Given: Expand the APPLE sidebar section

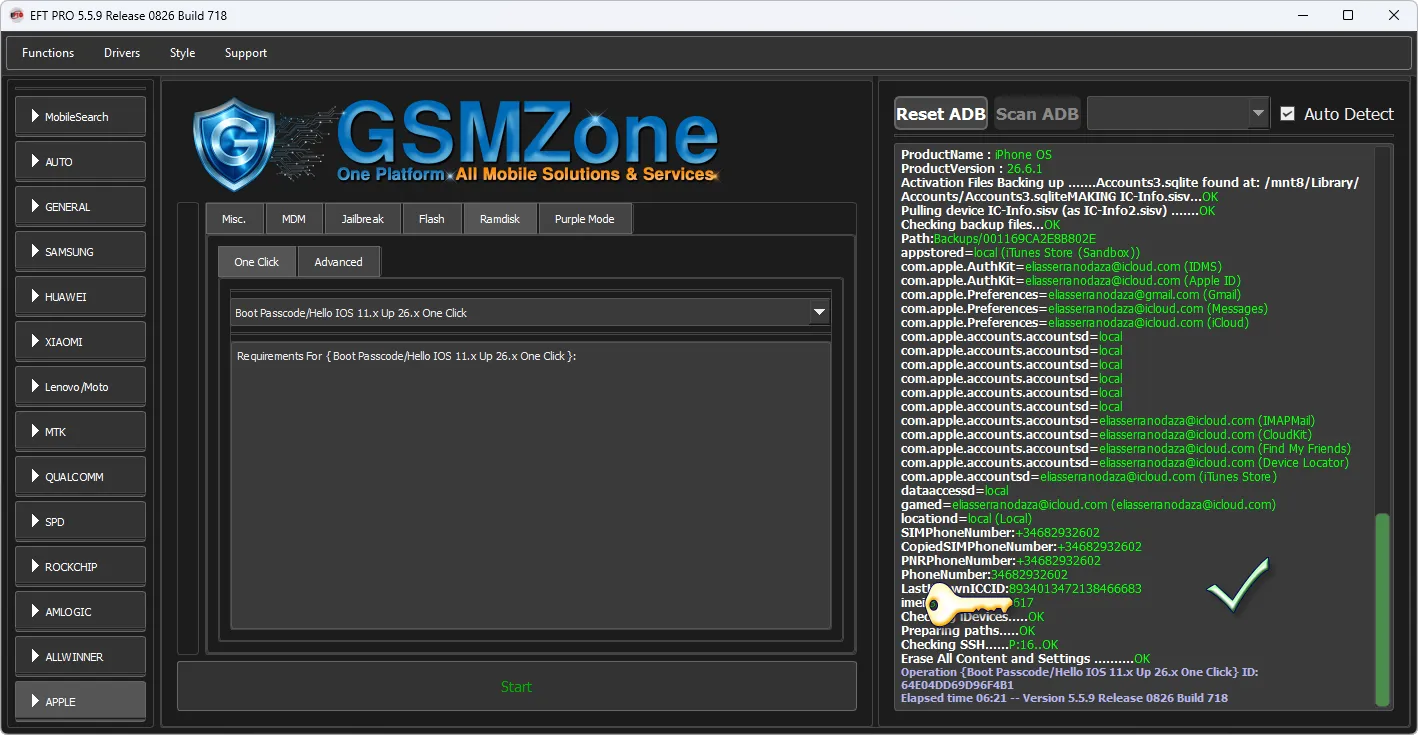Looking at the screenshot, I should click(81, 701).
